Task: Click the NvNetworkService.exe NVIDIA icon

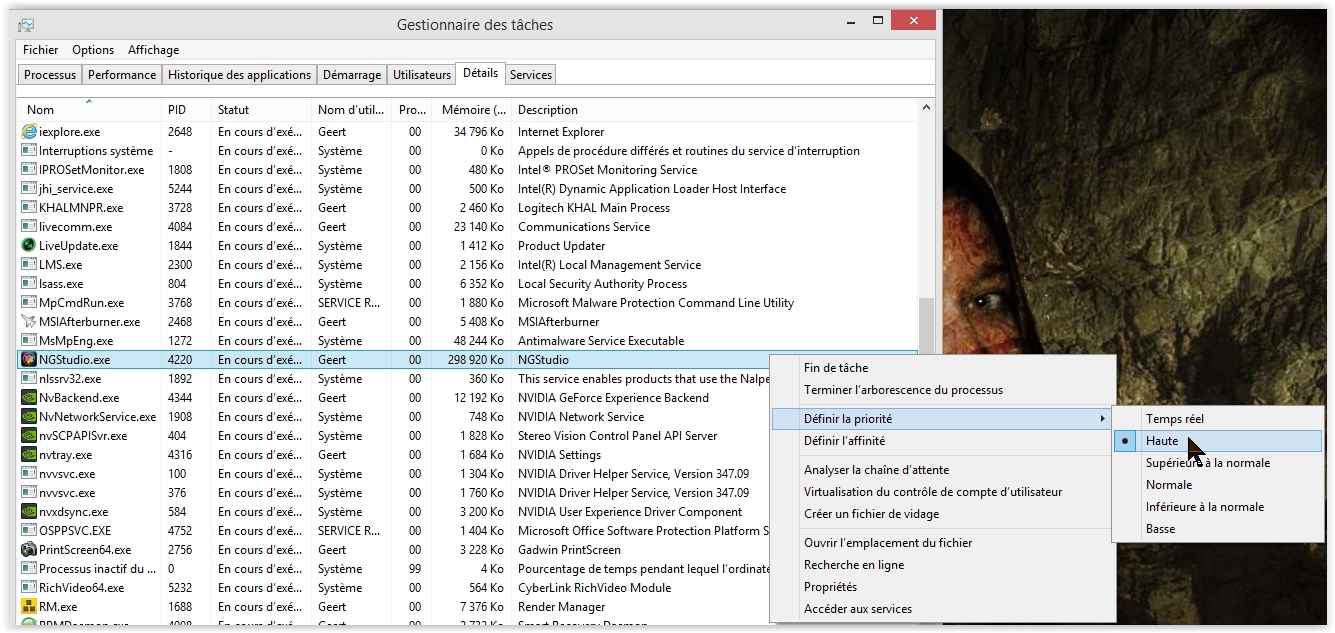Action: click(29, 416)
